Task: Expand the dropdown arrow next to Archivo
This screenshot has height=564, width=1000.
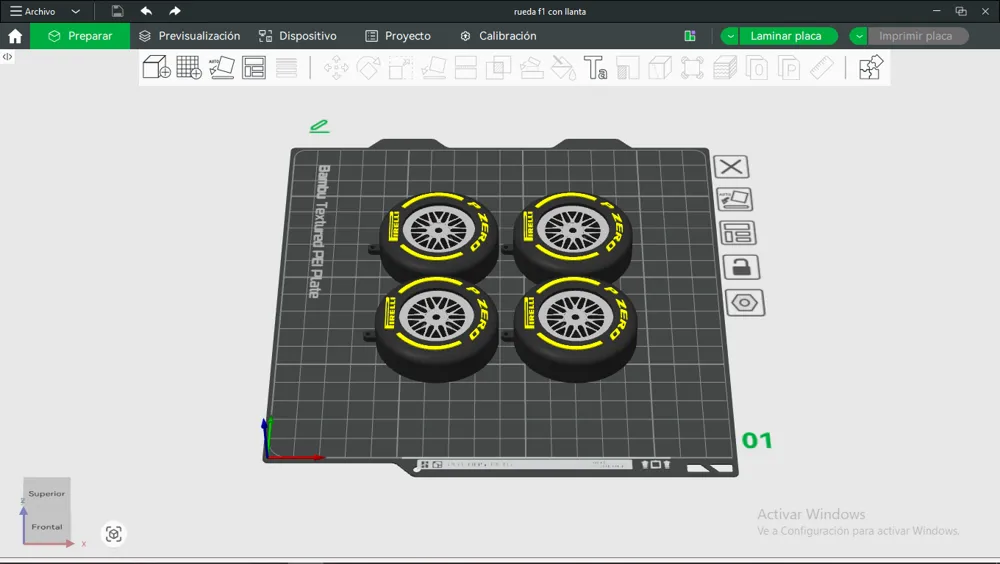Action: tap(75, 11)
